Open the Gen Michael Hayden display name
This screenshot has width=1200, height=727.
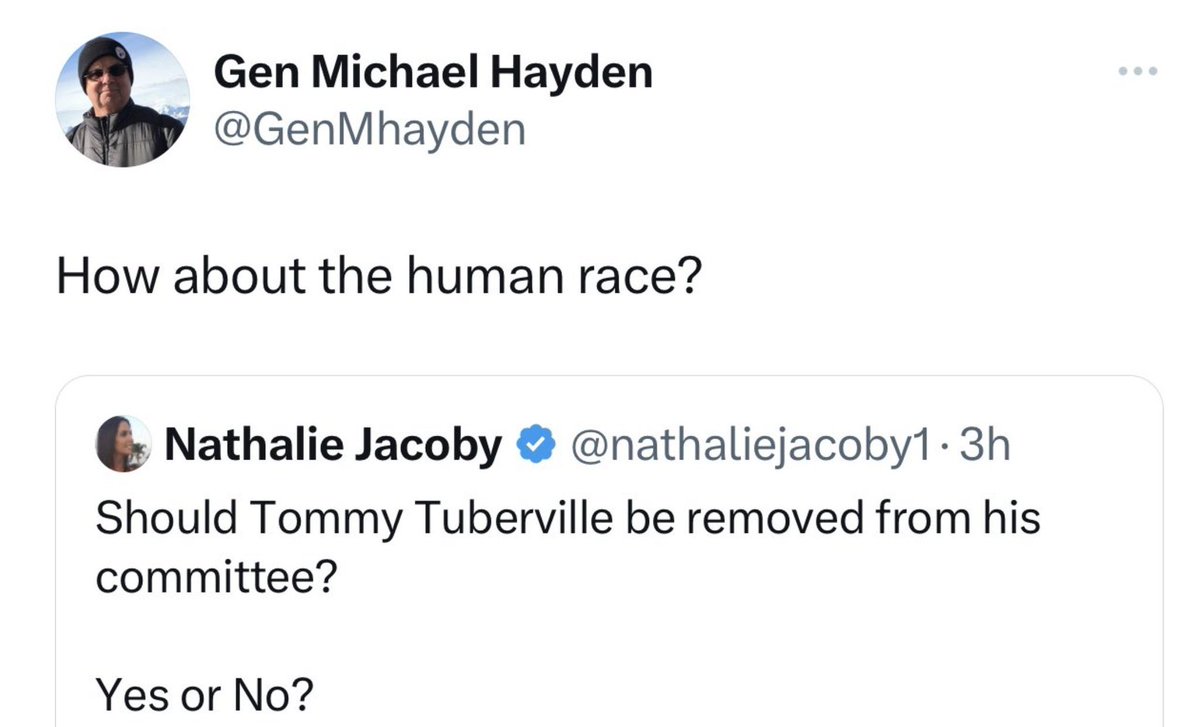(x=434, y=73)
